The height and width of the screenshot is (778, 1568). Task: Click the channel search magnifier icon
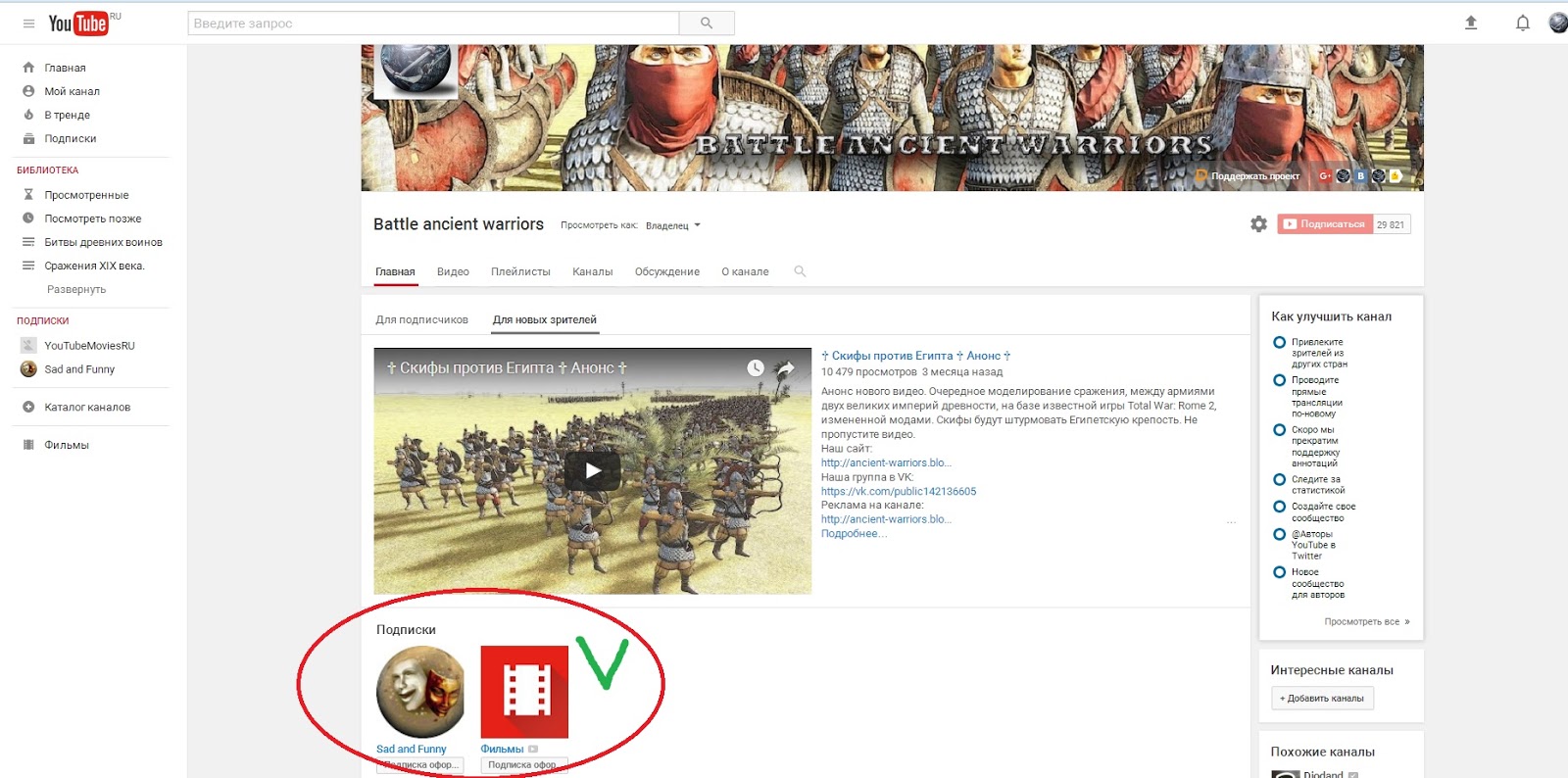(x=800, y=271)
